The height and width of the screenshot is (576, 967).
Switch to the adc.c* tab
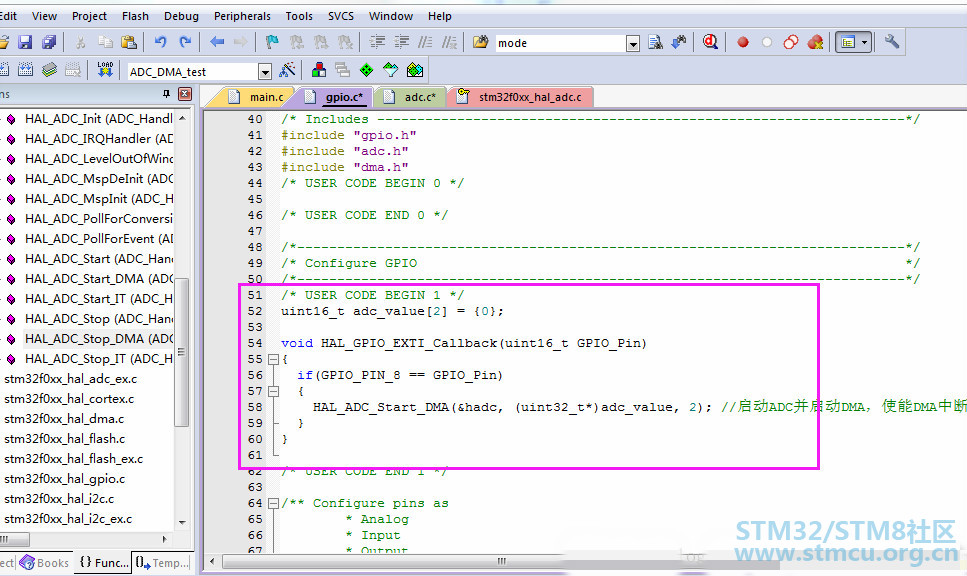[410, 97]
